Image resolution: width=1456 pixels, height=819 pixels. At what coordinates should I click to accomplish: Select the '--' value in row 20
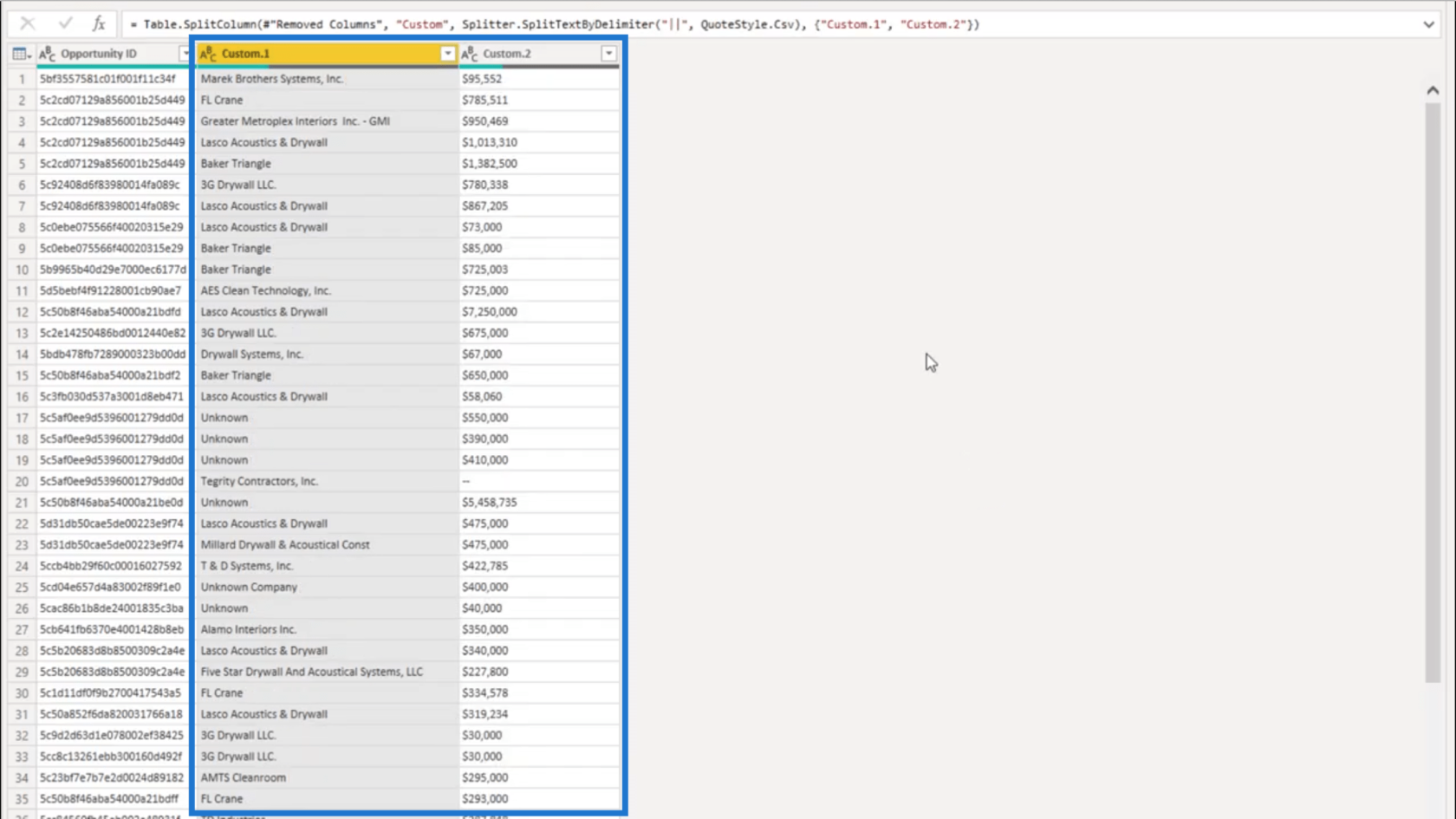(539, 481)
